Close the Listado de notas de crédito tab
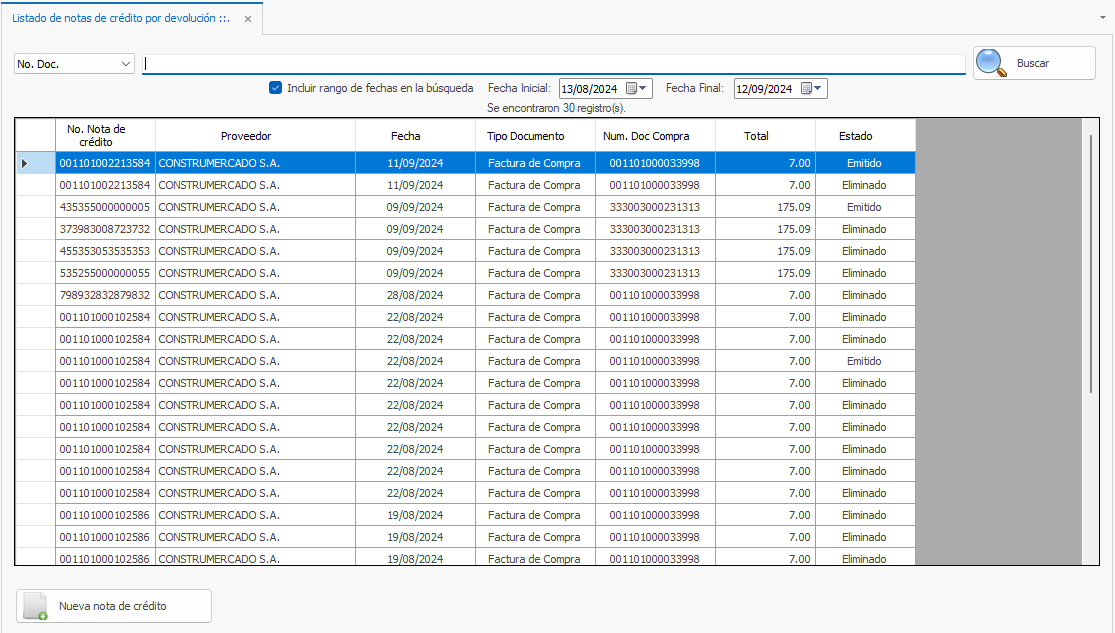1115x633 pixels. click(247, 19)
